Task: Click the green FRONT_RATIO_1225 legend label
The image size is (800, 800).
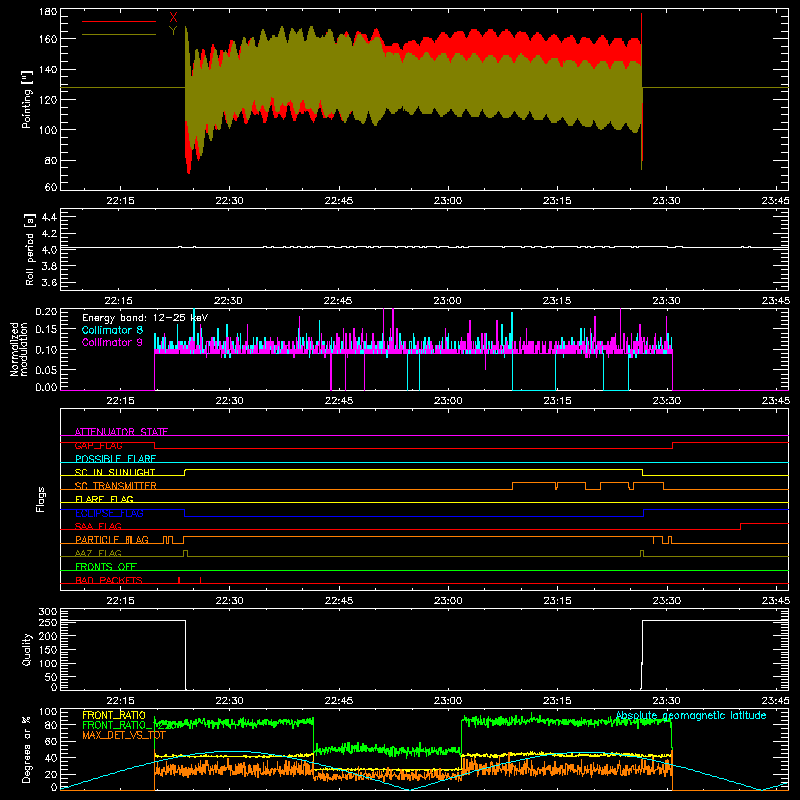Action: click(130, 725)
